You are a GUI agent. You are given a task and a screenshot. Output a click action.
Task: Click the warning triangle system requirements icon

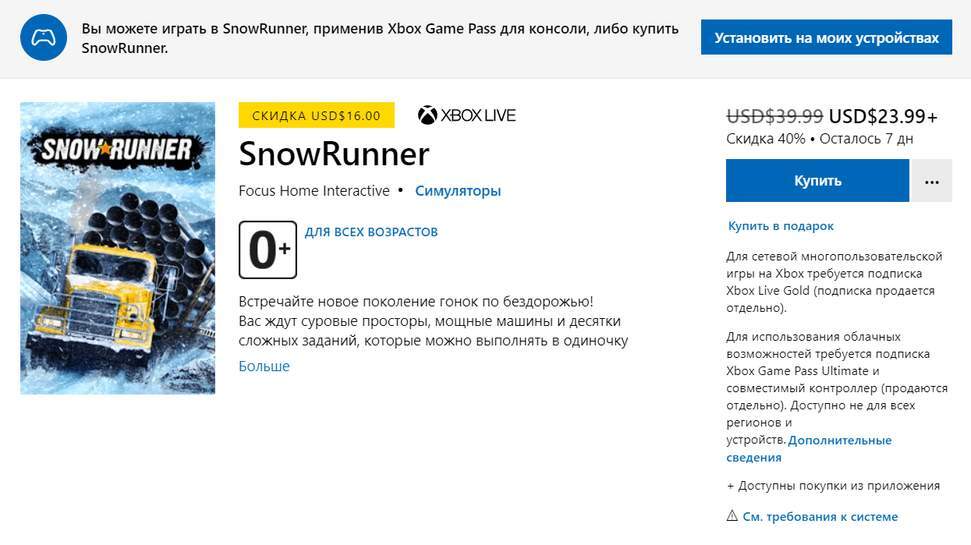click(732, 517)
